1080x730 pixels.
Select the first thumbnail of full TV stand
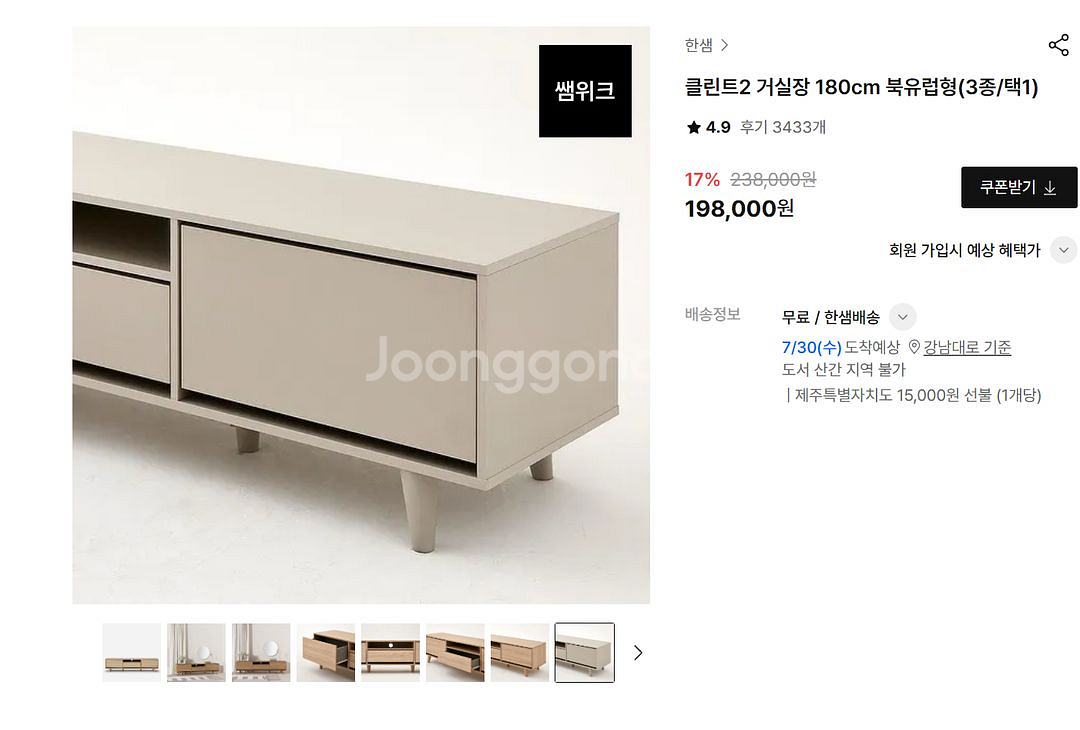click(x=132, y=652)
